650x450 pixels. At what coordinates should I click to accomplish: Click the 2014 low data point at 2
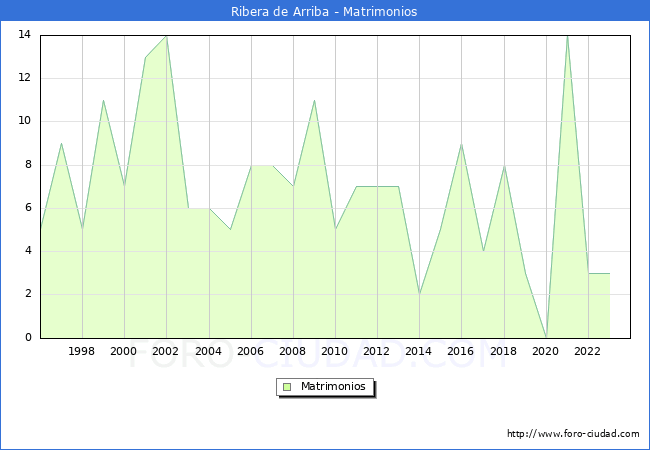click(x=420, y=294)
